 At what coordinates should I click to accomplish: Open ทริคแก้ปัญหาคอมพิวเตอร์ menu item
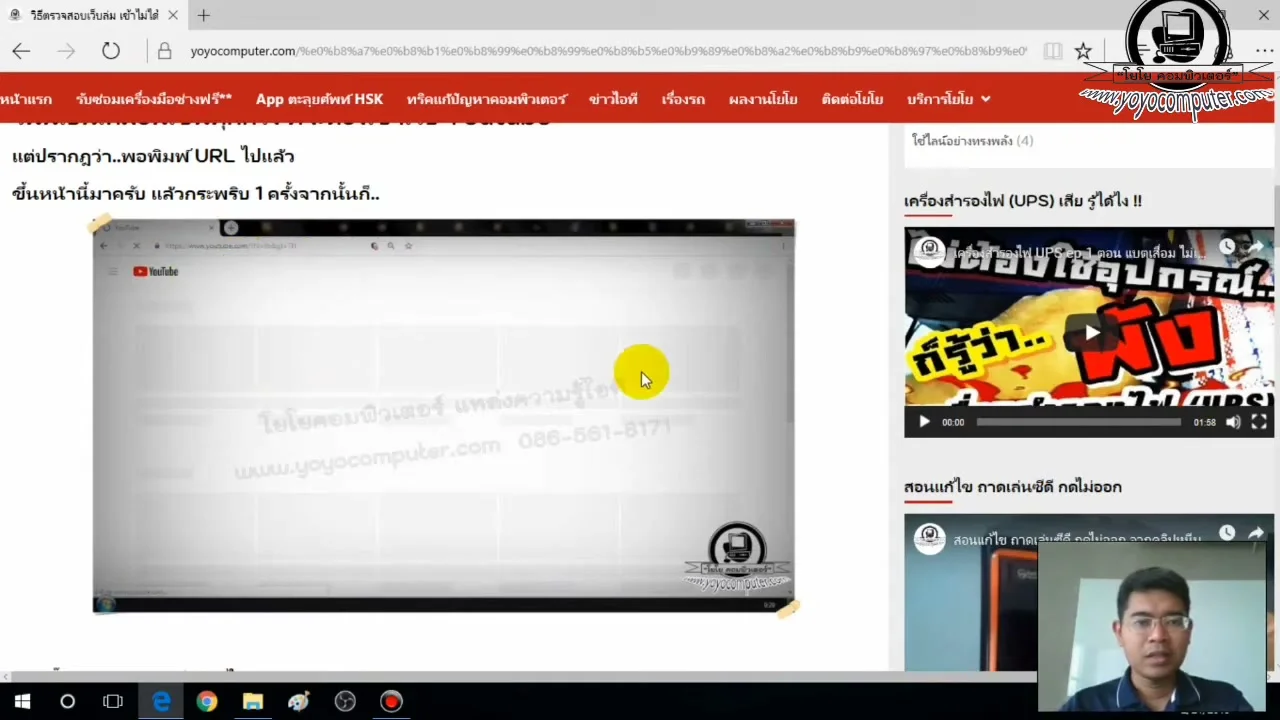pyautogui.click(x=486, y=99)
